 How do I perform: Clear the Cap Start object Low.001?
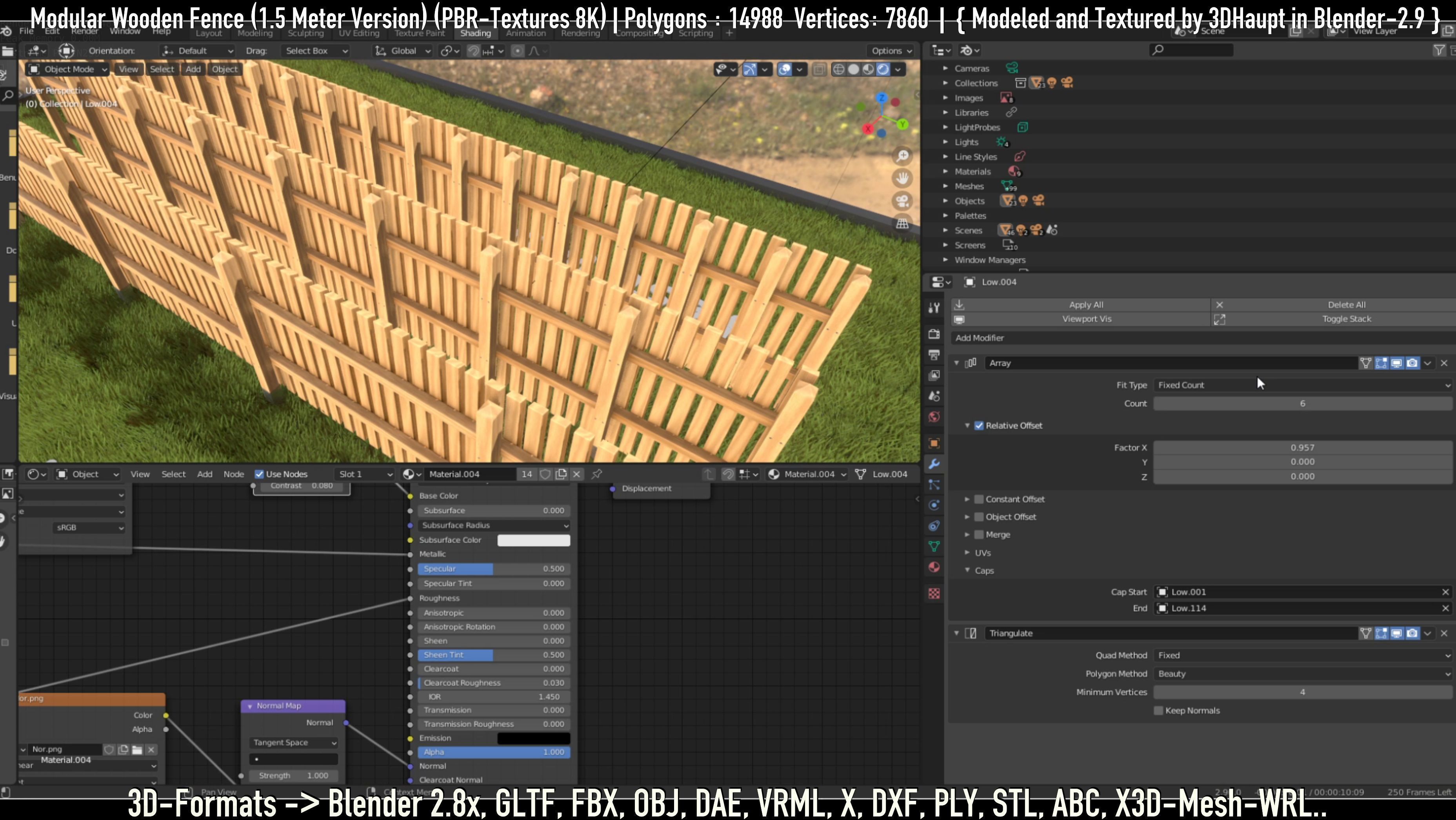(x=1445, y=592)
